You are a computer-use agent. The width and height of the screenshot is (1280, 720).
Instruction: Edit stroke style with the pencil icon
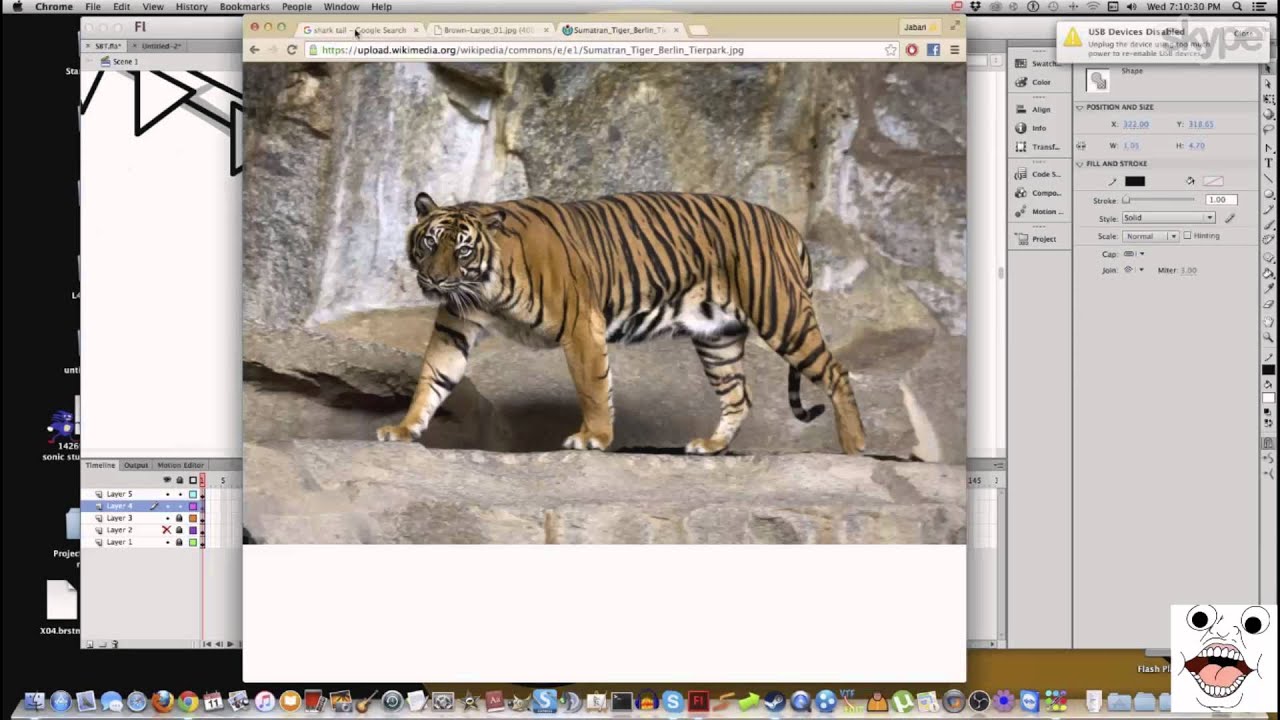(1230, 218)
